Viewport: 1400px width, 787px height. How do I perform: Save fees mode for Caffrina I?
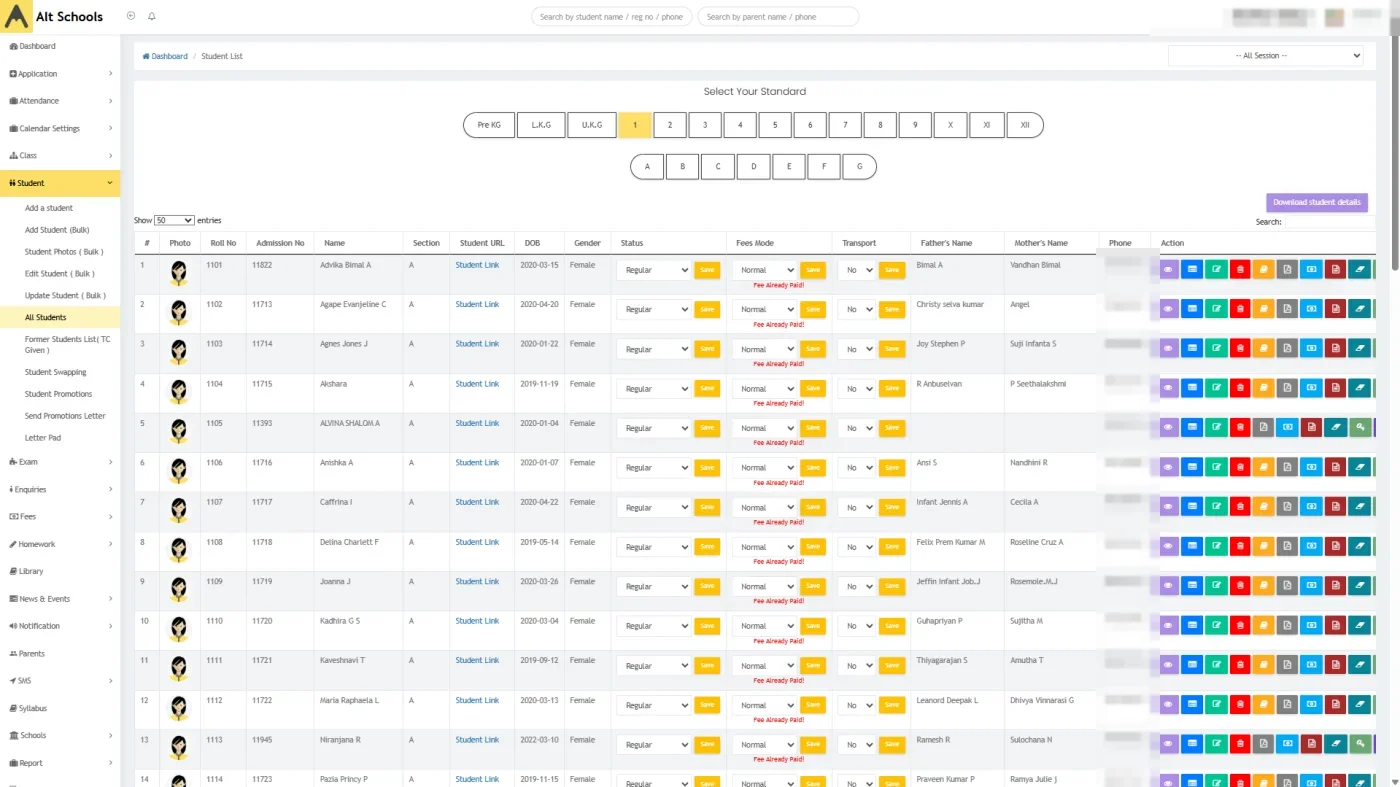click(x=813, y=507)
